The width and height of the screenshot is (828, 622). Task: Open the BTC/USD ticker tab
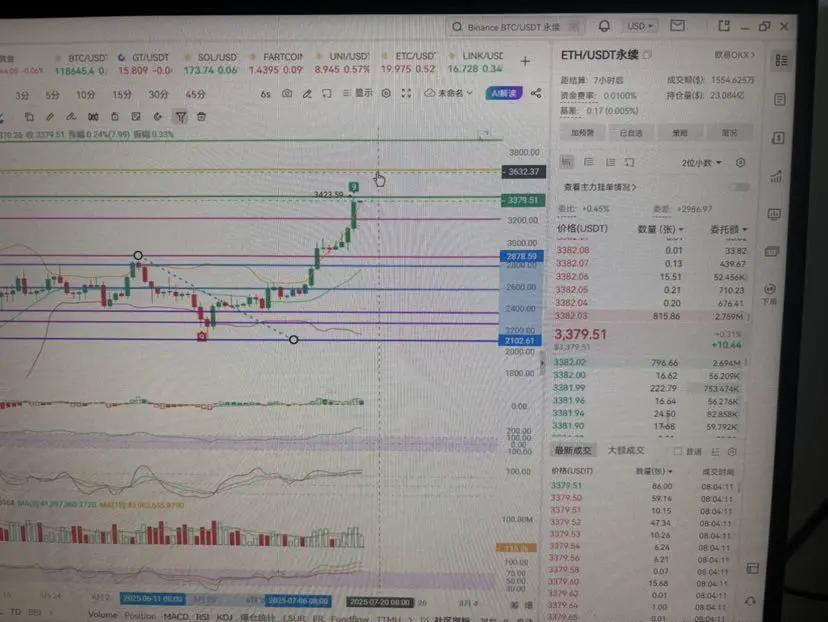[80, 64]
